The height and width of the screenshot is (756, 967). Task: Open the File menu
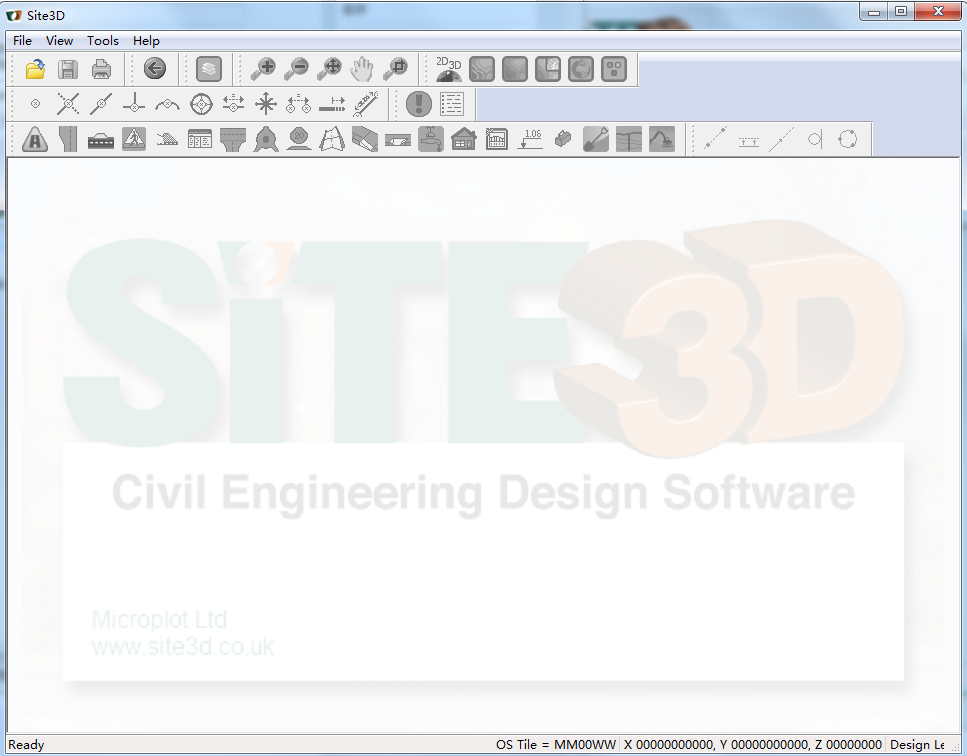(22, 41)
